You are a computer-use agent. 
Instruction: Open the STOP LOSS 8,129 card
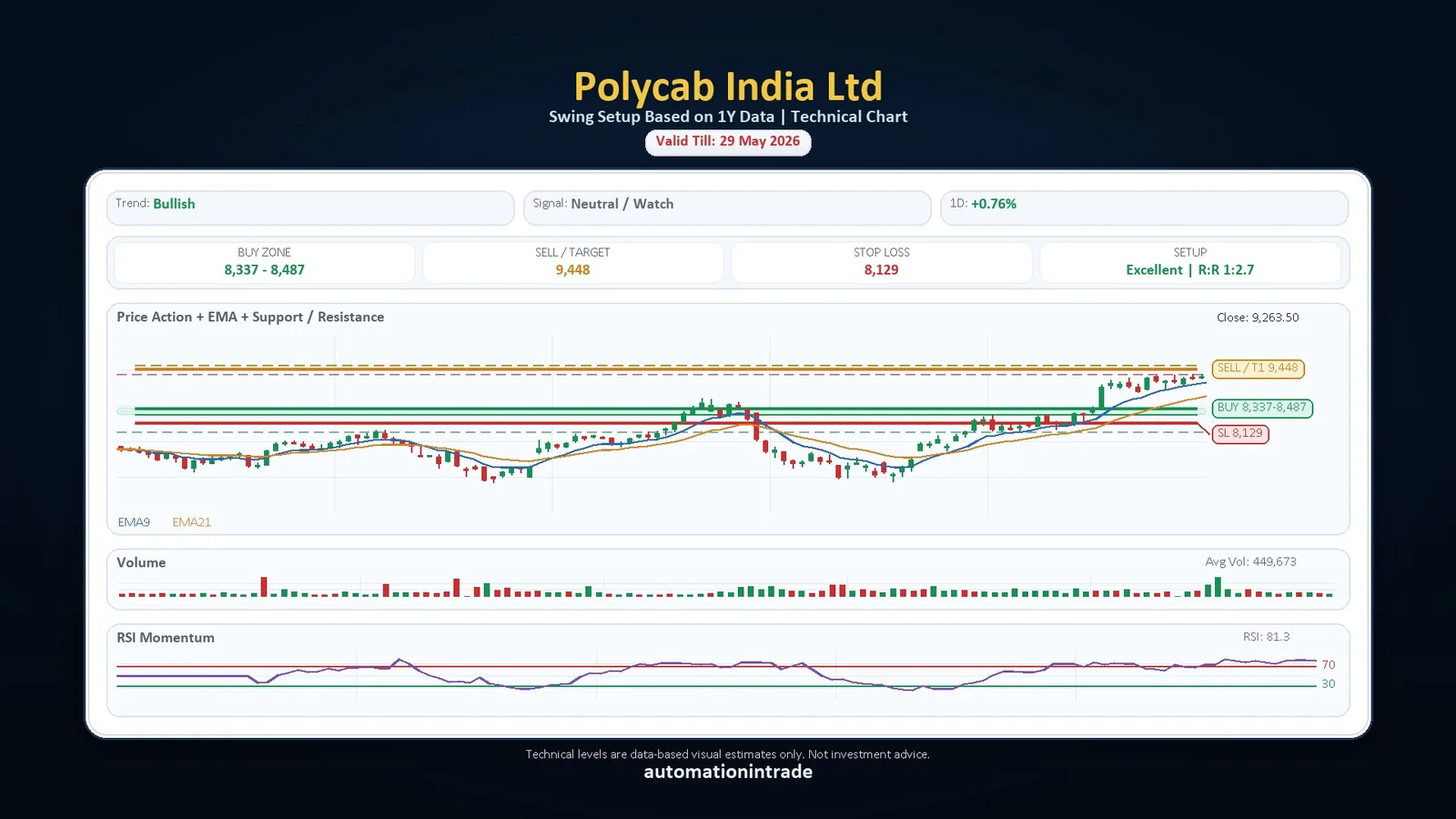click(x=882, y=262)
